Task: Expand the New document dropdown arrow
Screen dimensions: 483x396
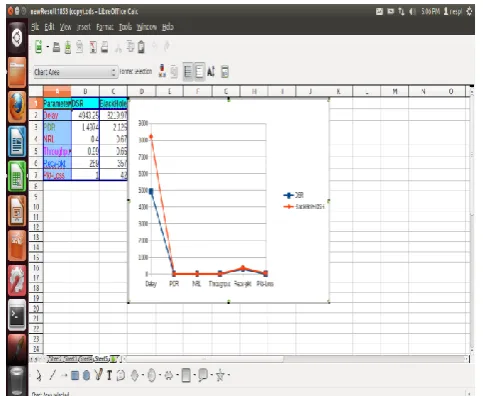Action: tap(48, 47)
